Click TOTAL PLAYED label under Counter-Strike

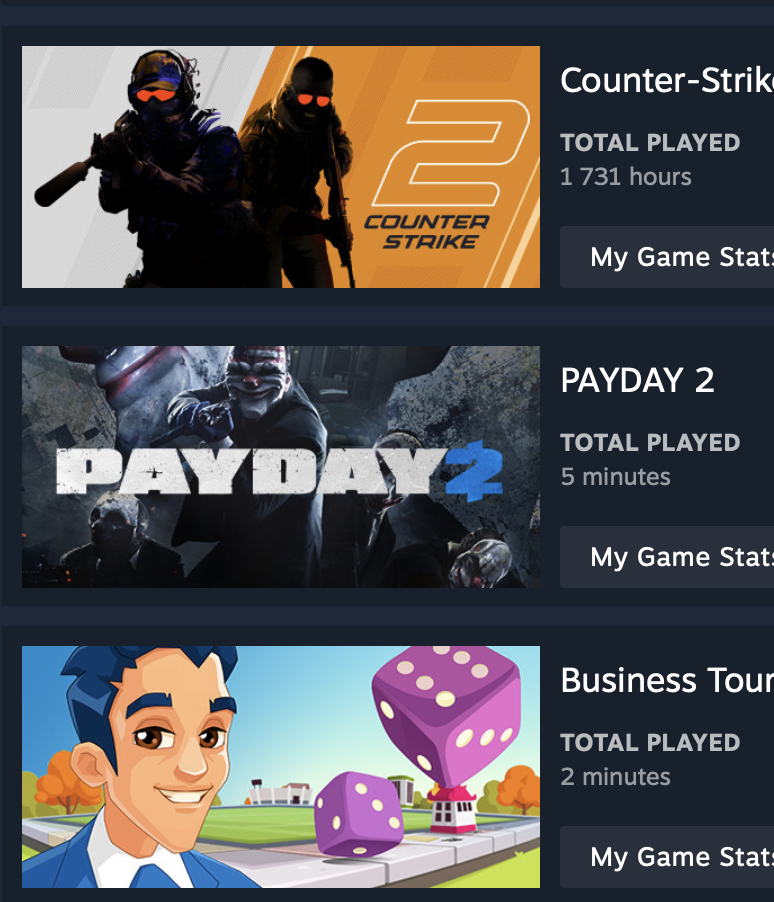[650, 143]
